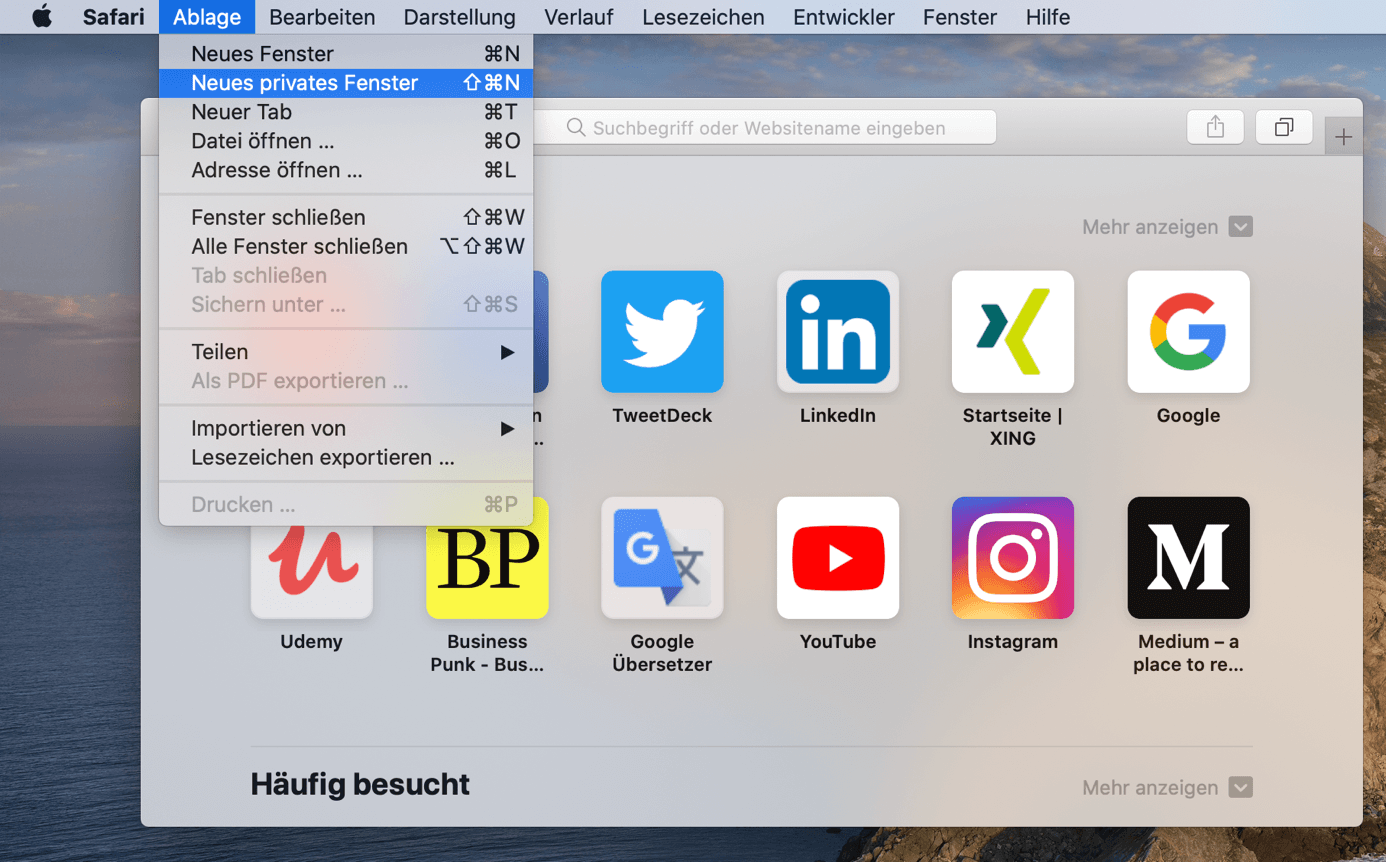This screenshot has height=862, width=1386.
Task: Expand the Teilen submenu
Action: click(x=346, y=352)
